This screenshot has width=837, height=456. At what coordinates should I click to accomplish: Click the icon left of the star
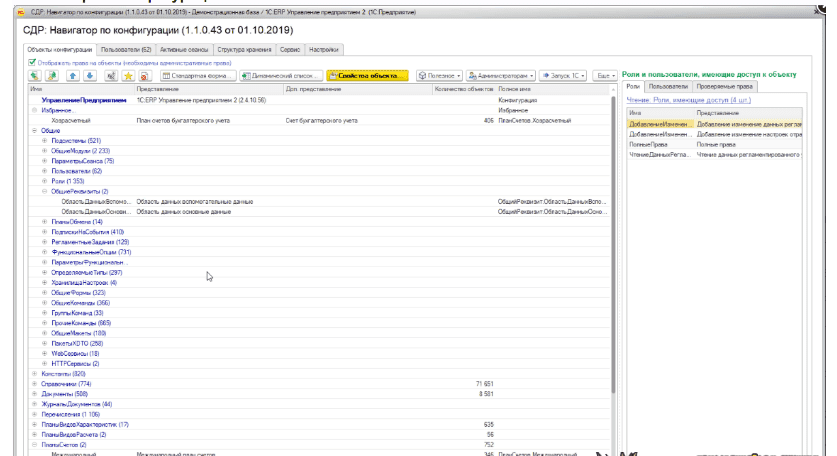pyautogui.click(x=109, y=75)
